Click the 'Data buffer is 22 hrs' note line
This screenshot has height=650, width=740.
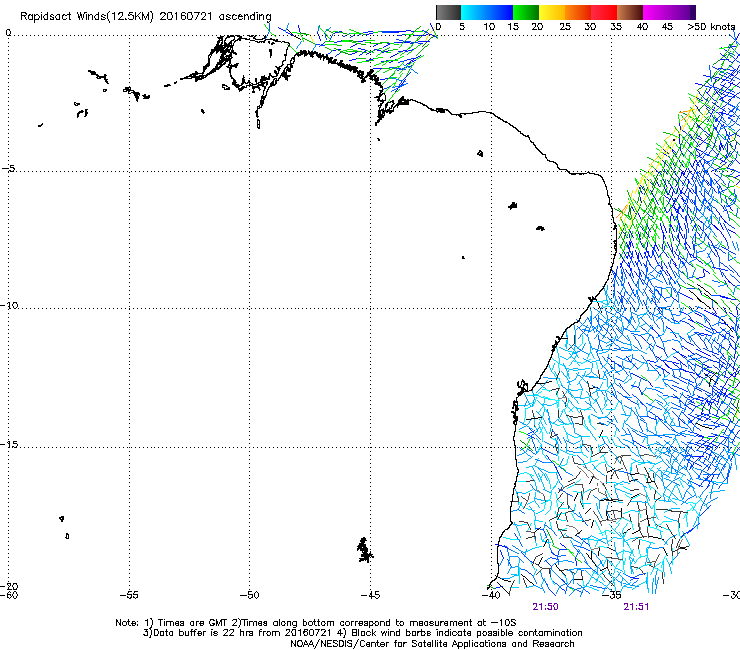(362, 633)
